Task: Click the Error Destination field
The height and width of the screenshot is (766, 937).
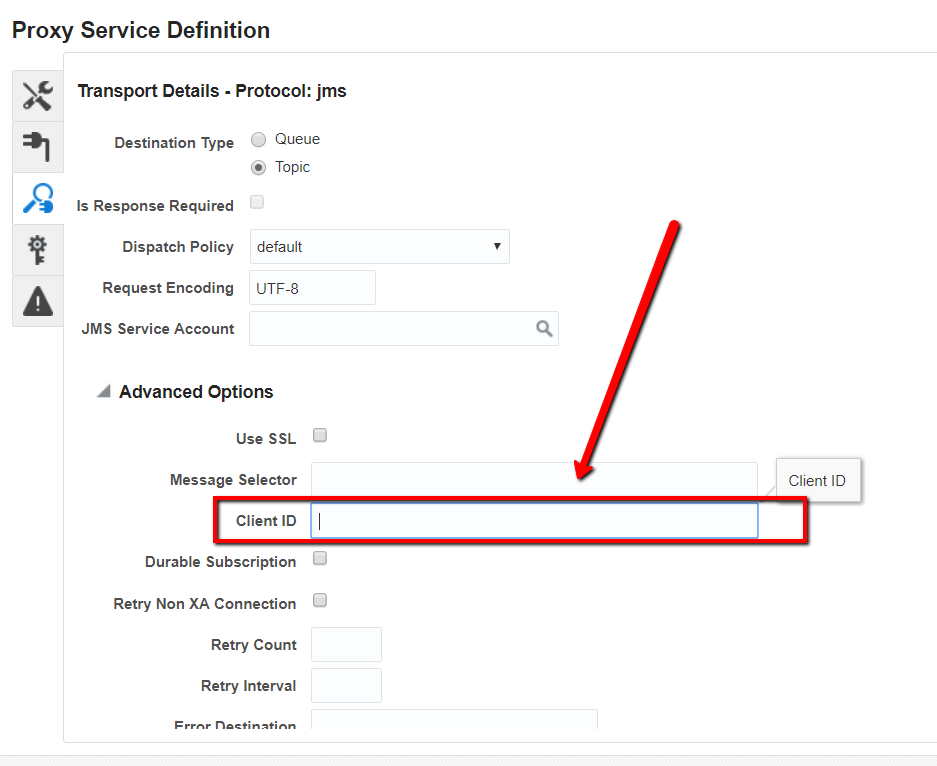Action: (x=455, y=722)
